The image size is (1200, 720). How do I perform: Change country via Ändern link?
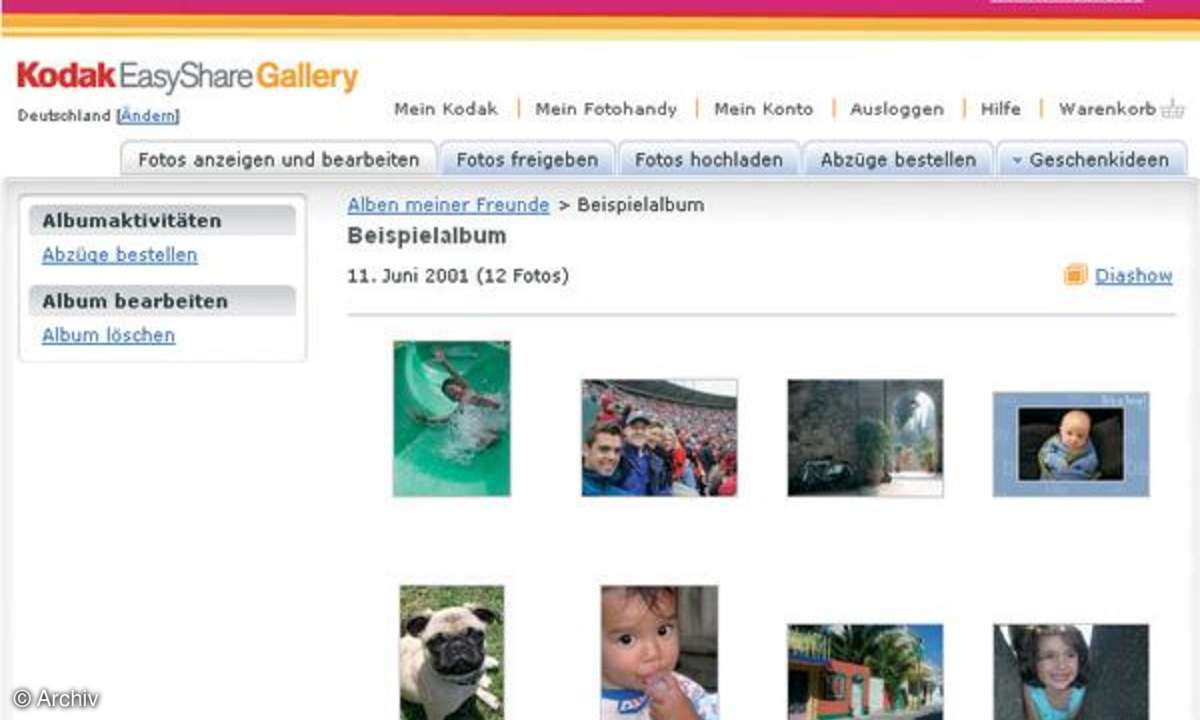coord(149,116)
